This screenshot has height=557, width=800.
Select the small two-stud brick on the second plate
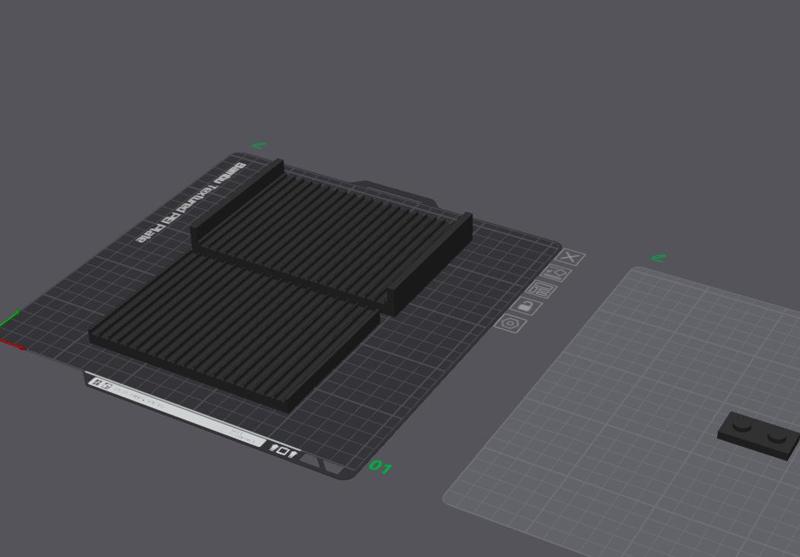coord(759,435)
